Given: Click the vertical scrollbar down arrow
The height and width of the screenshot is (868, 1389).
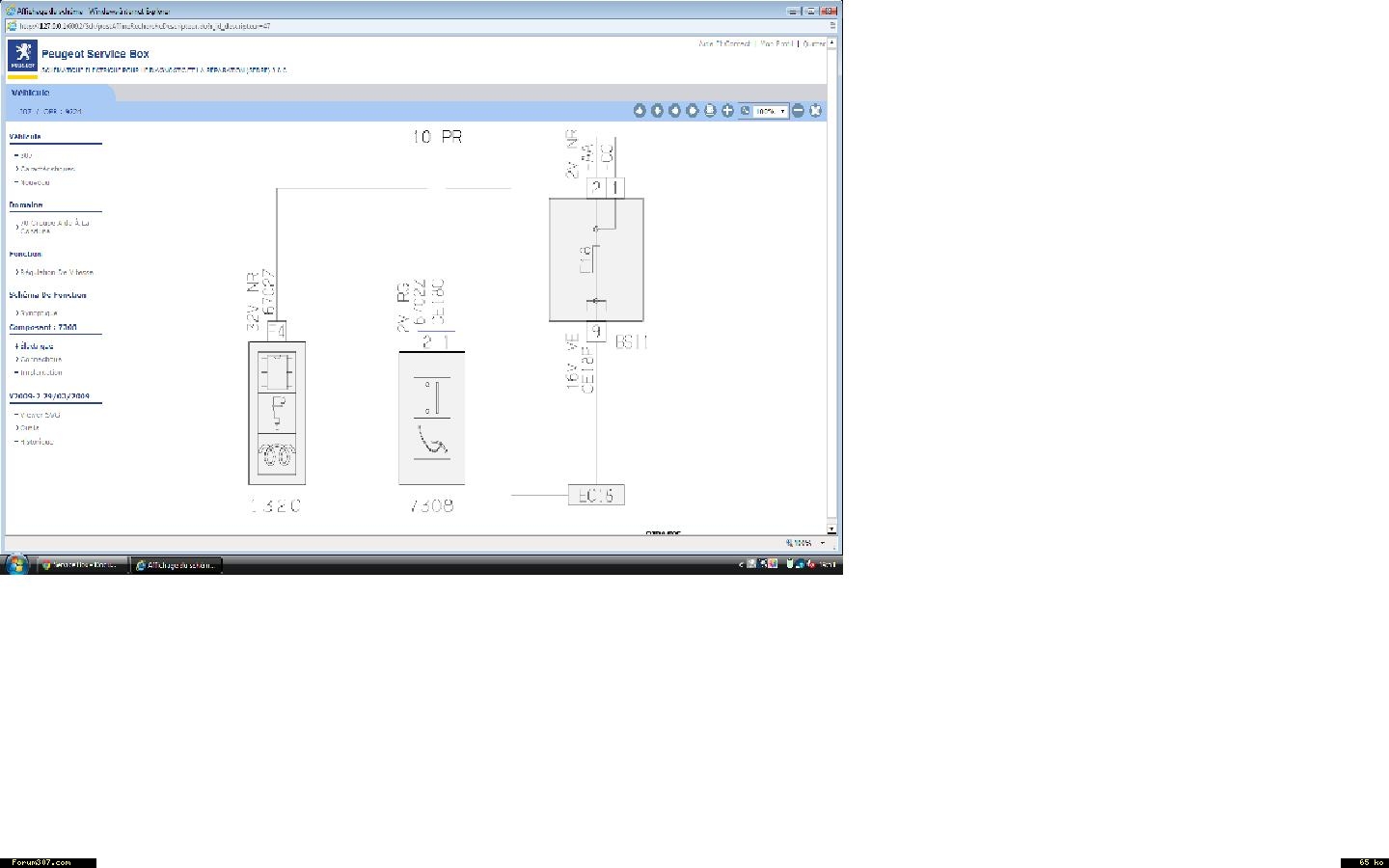Looking at the screenshot, I should click(831, 529).
